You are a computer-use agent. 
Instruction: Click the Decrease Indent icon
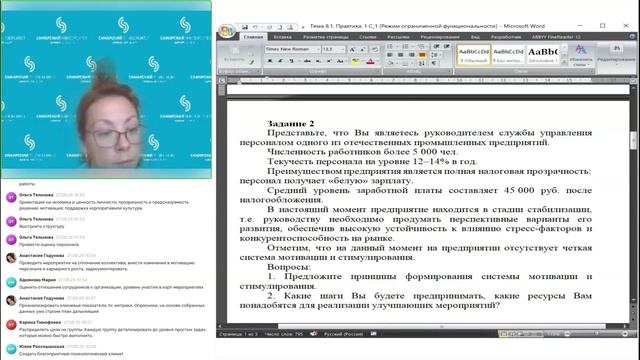click(x=436, y=47)
